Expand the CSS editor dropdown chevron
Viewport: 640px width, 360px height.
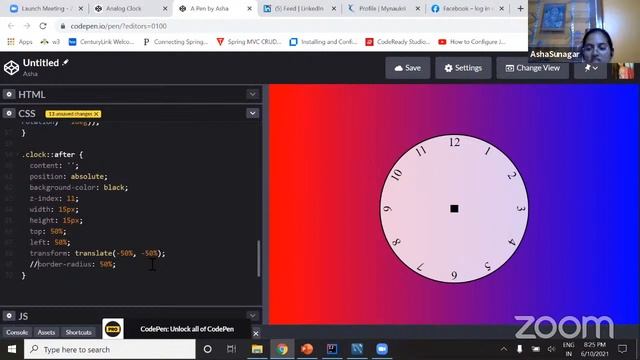click(x=253, y=113)
